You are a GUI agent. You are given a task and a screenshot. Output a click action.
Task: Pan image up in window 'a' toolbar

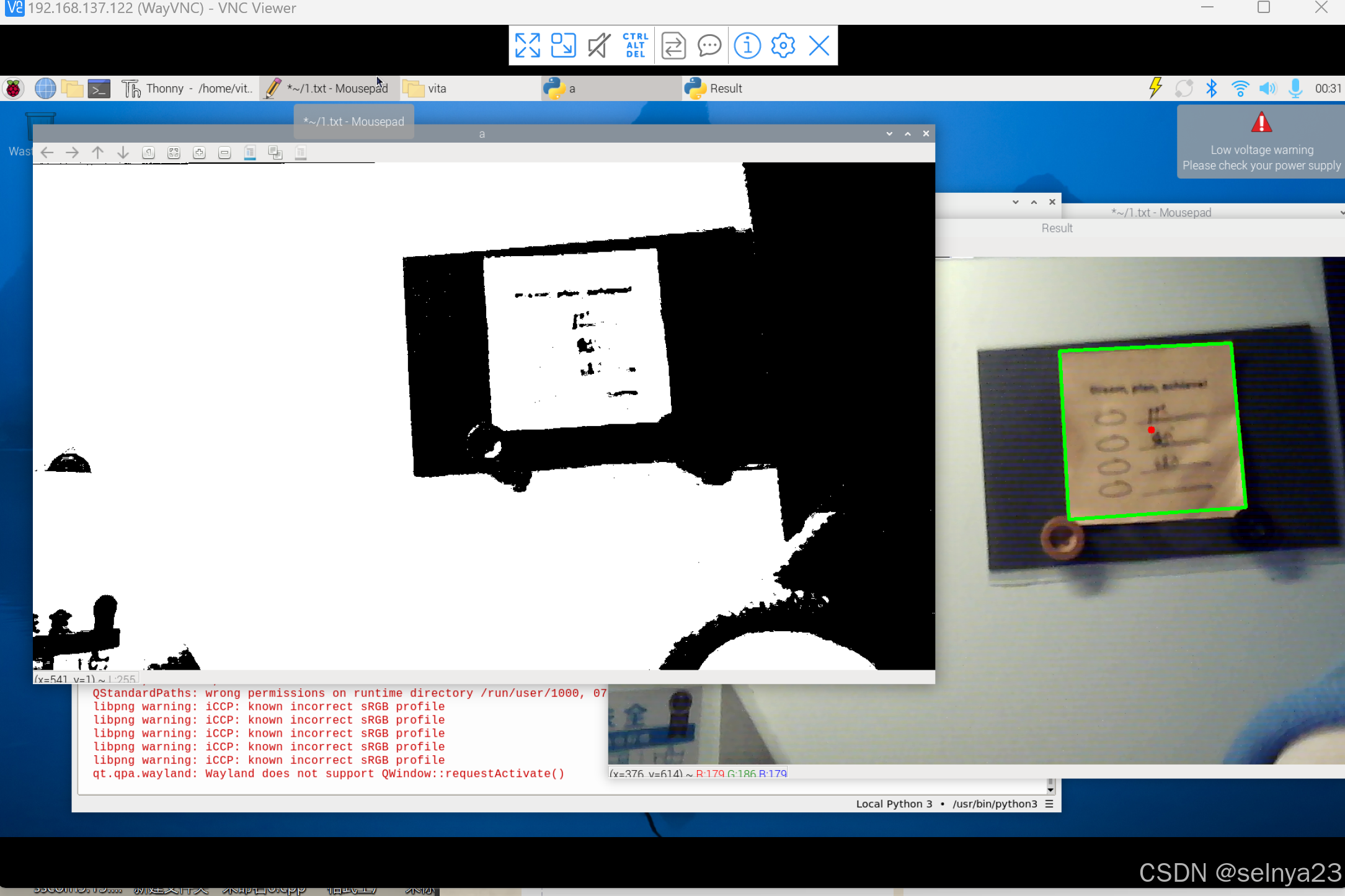coord(98,153)
